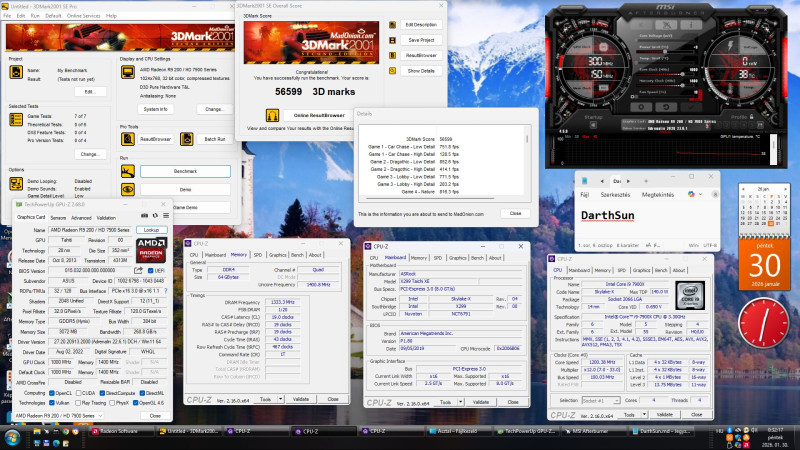Open the Fájl menu in Notepad
800x450 pixels.
[585, 194]
